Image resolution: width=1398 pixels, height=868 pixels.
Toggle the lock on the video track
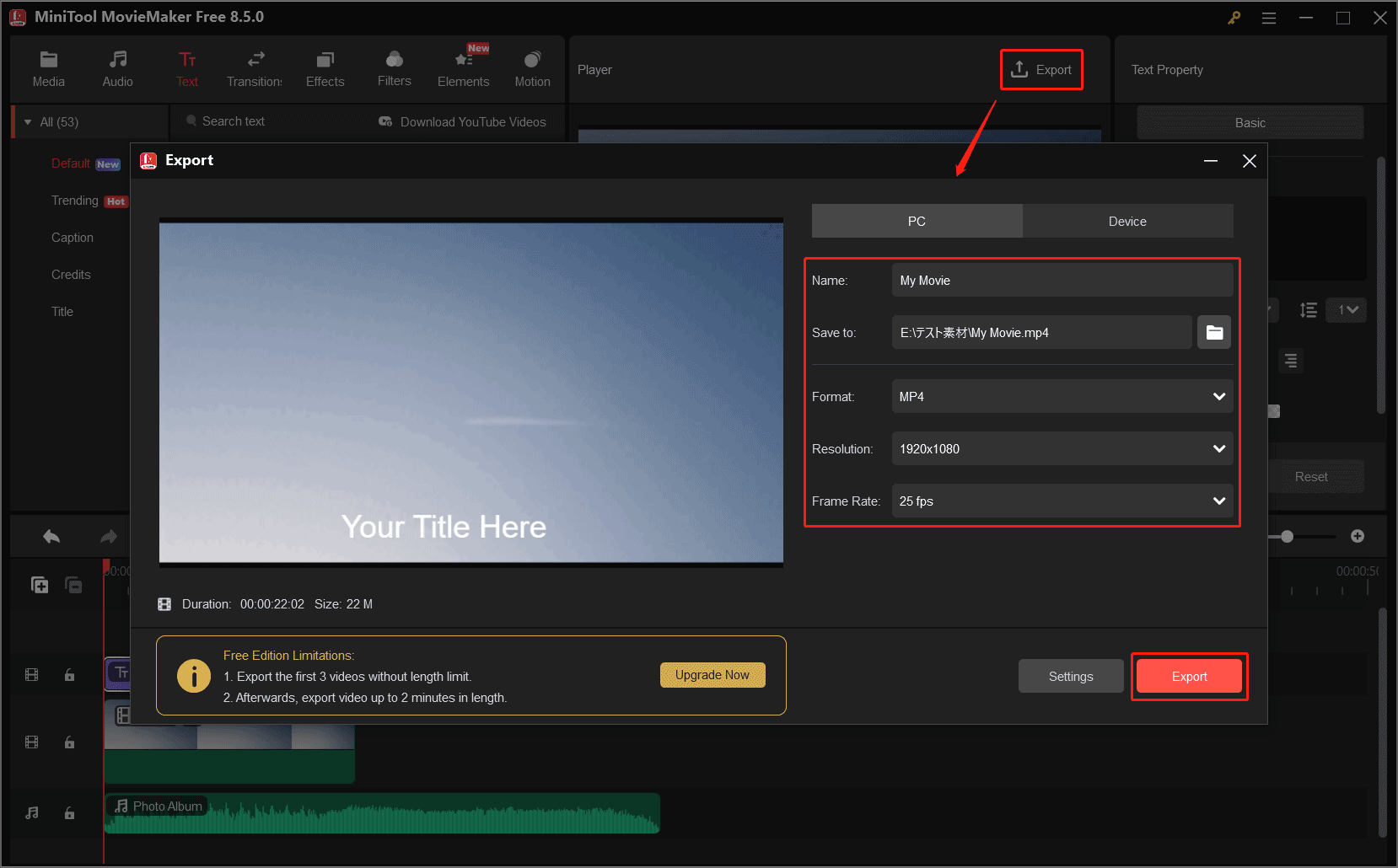coord(69,742)
